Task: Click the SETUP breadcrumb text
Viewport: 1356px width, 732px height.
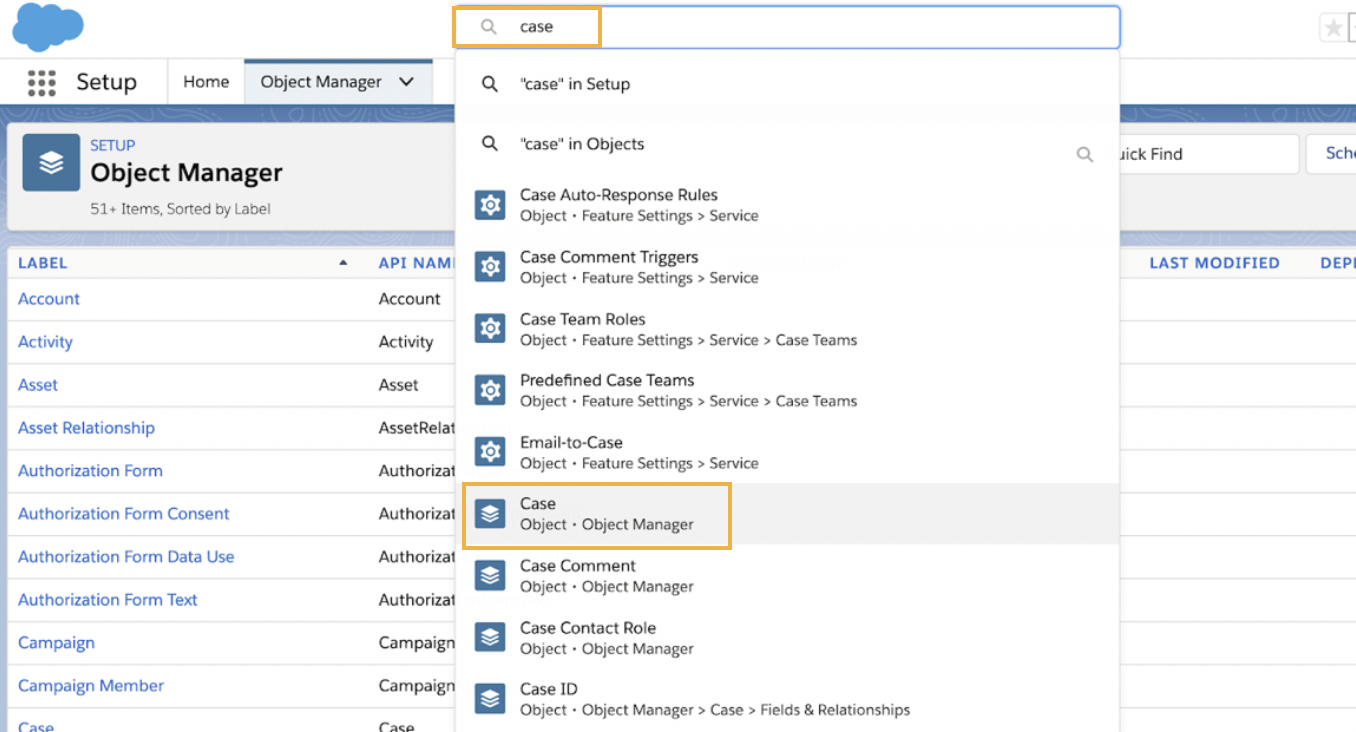Action: tap(112, 146)
